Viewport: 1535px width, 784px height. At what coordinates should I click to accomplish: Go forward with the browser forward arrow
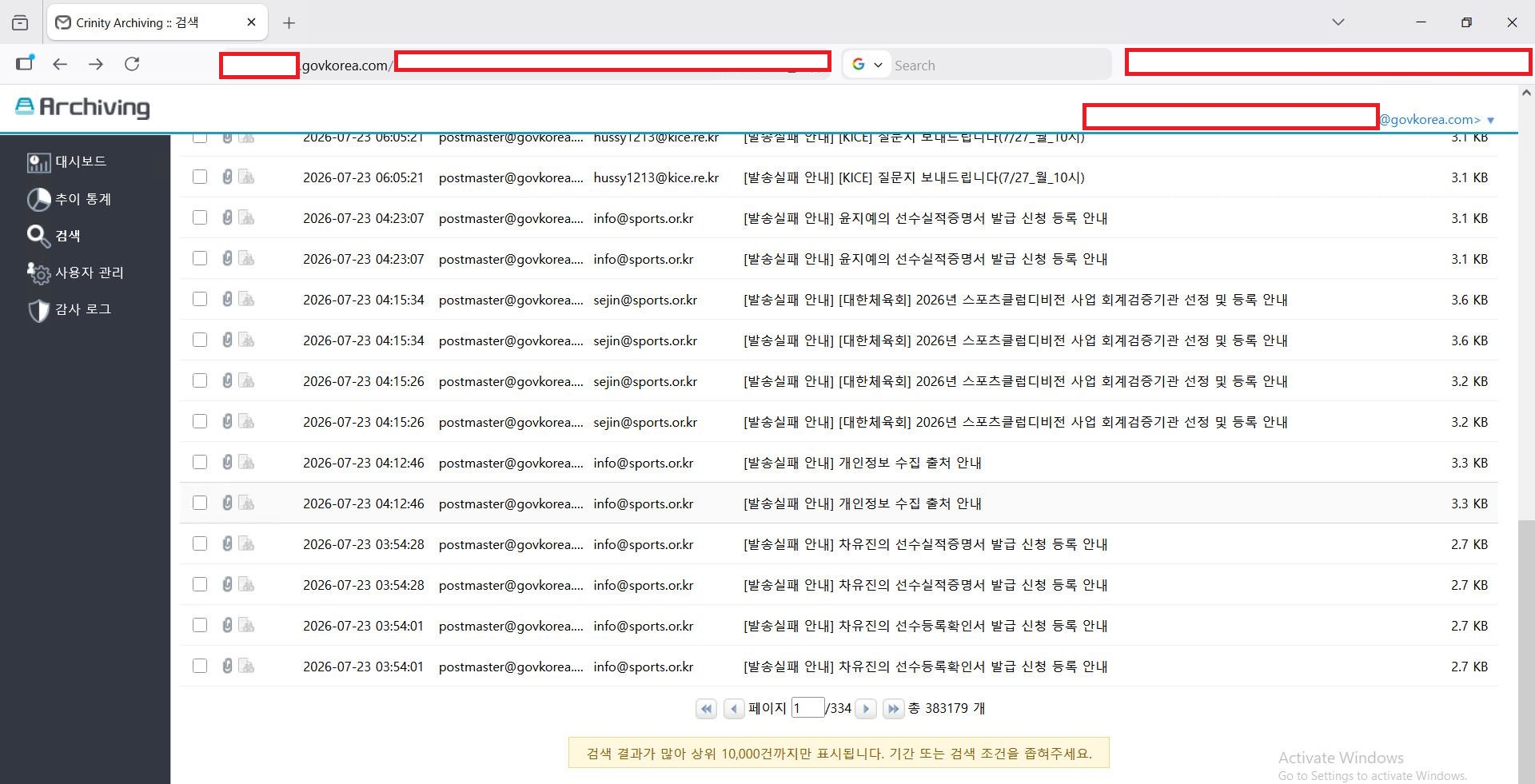pyautogui.click(x=96, y=64)
